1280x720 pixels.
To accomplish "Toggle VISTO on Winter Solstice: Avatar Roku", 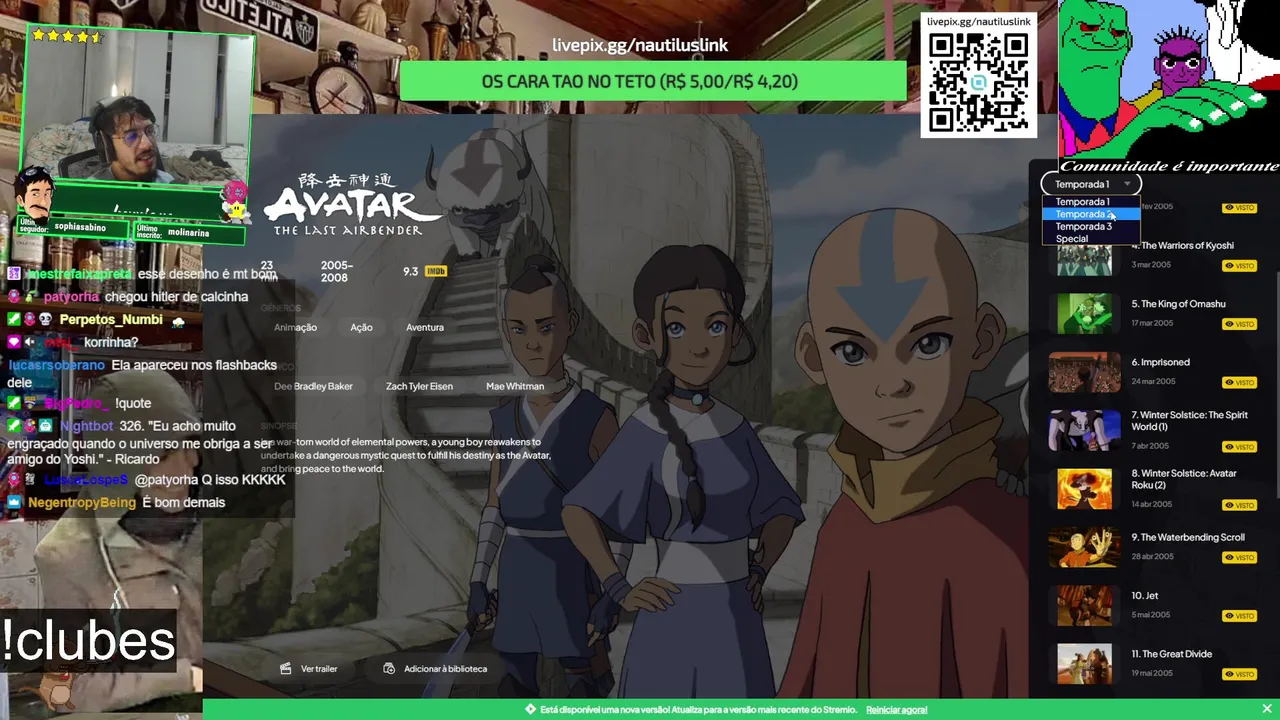I will pyautogui.click(x=1240, y=505).
